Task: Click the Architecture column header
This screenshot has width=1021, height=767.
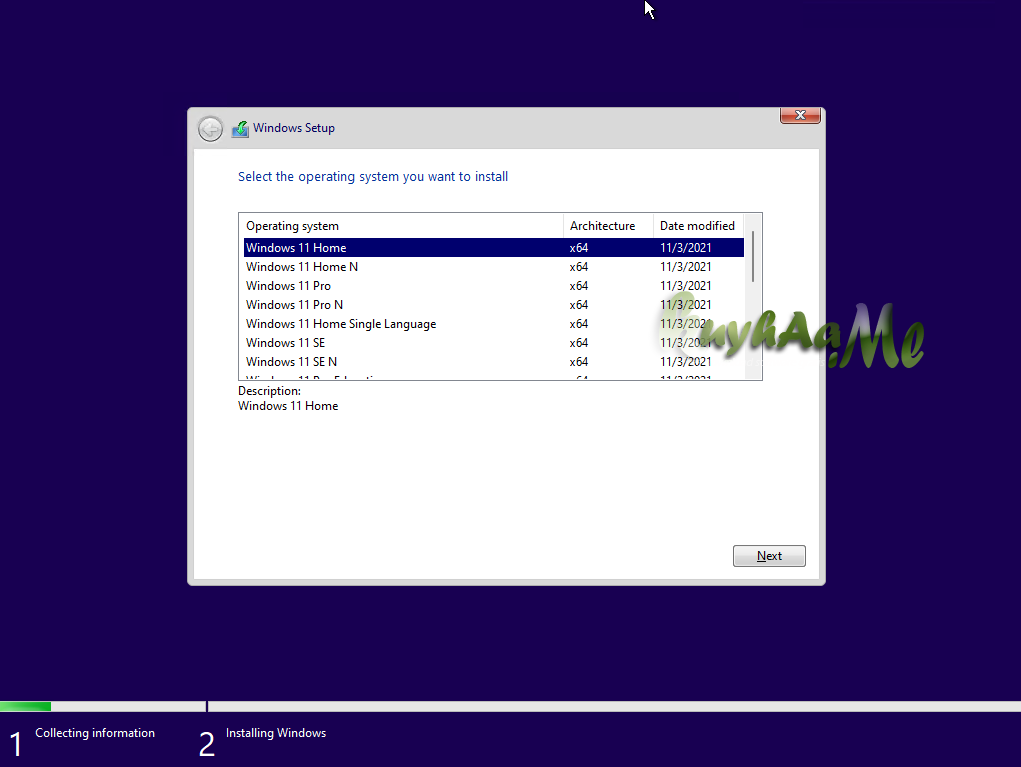Action: point(608,226)
